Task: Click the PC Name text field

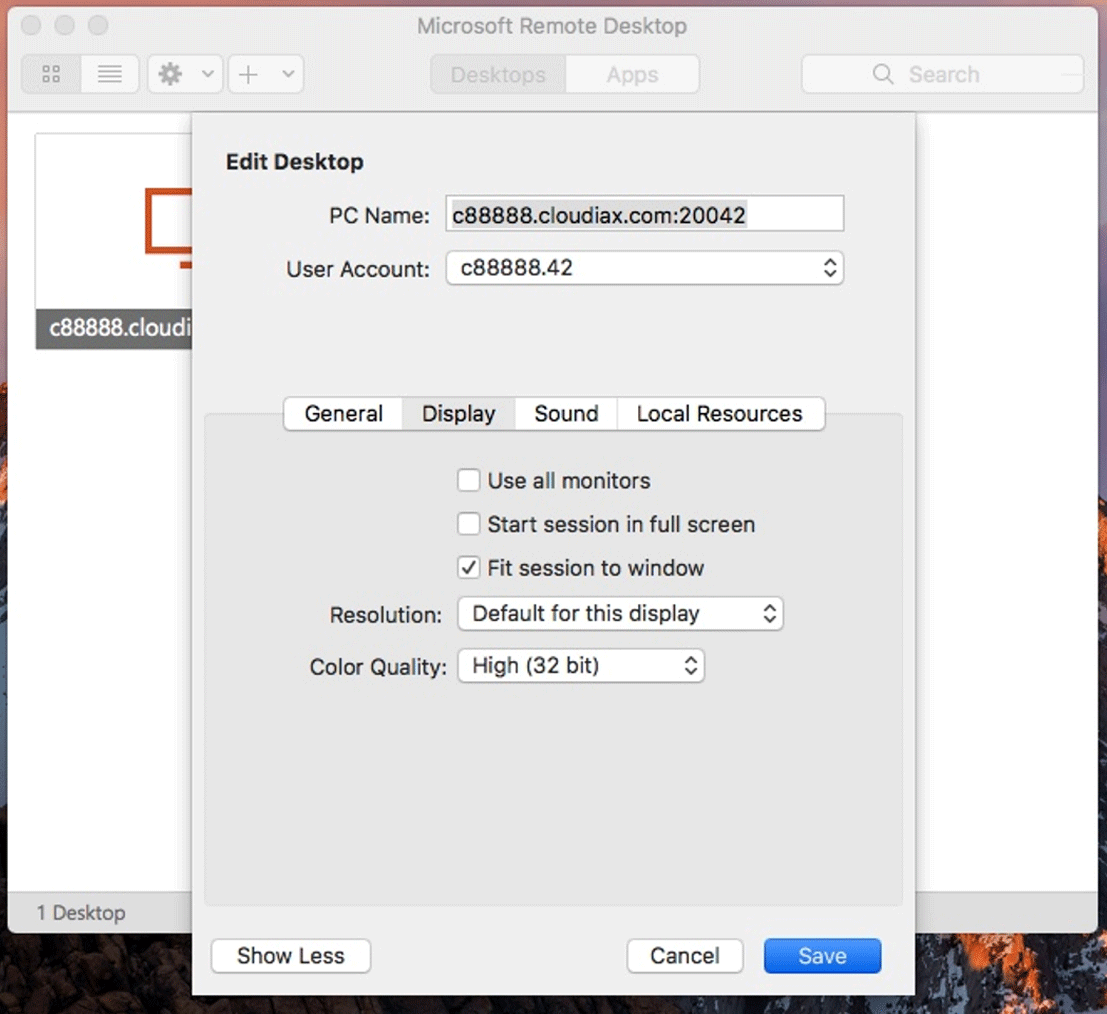Action: (645, 214)
